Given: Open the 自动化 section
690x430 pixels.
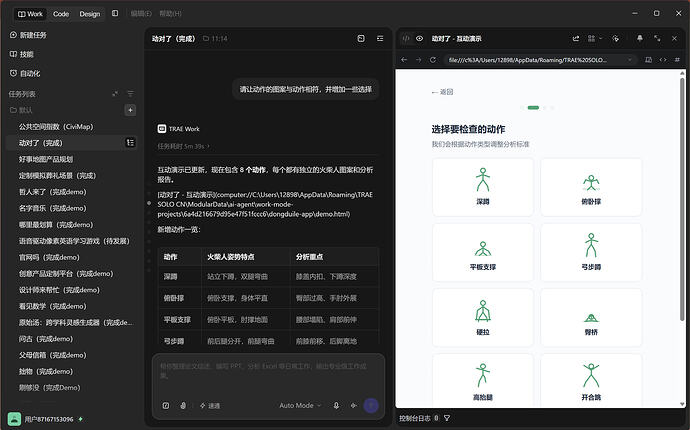Looking at the screenshot, I should (x=25, y=73).
